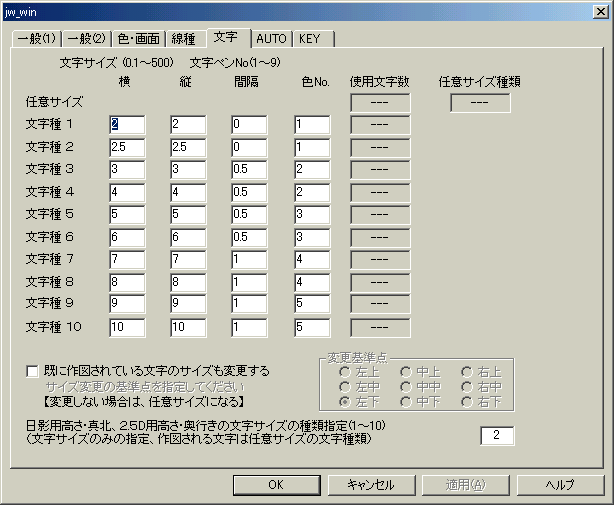The image size is (614, 505).
Task: Click the 間隔 field of 文字種 5
Action: tap(249, 215)
